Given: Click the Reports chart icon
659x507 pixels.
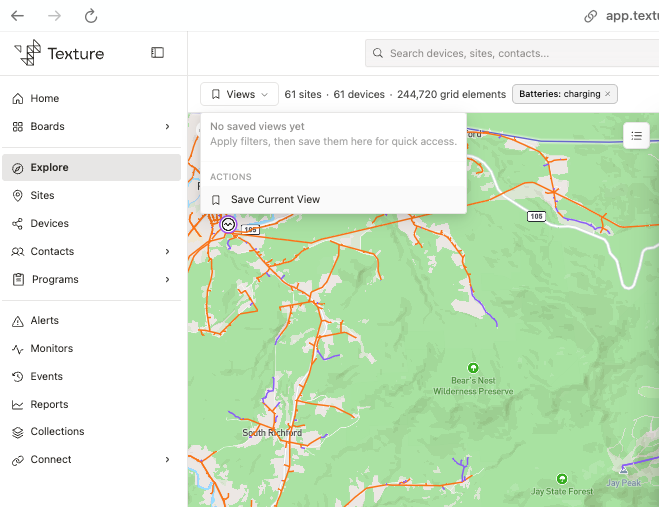Looking at the screenshot, I should coord(18,404).
